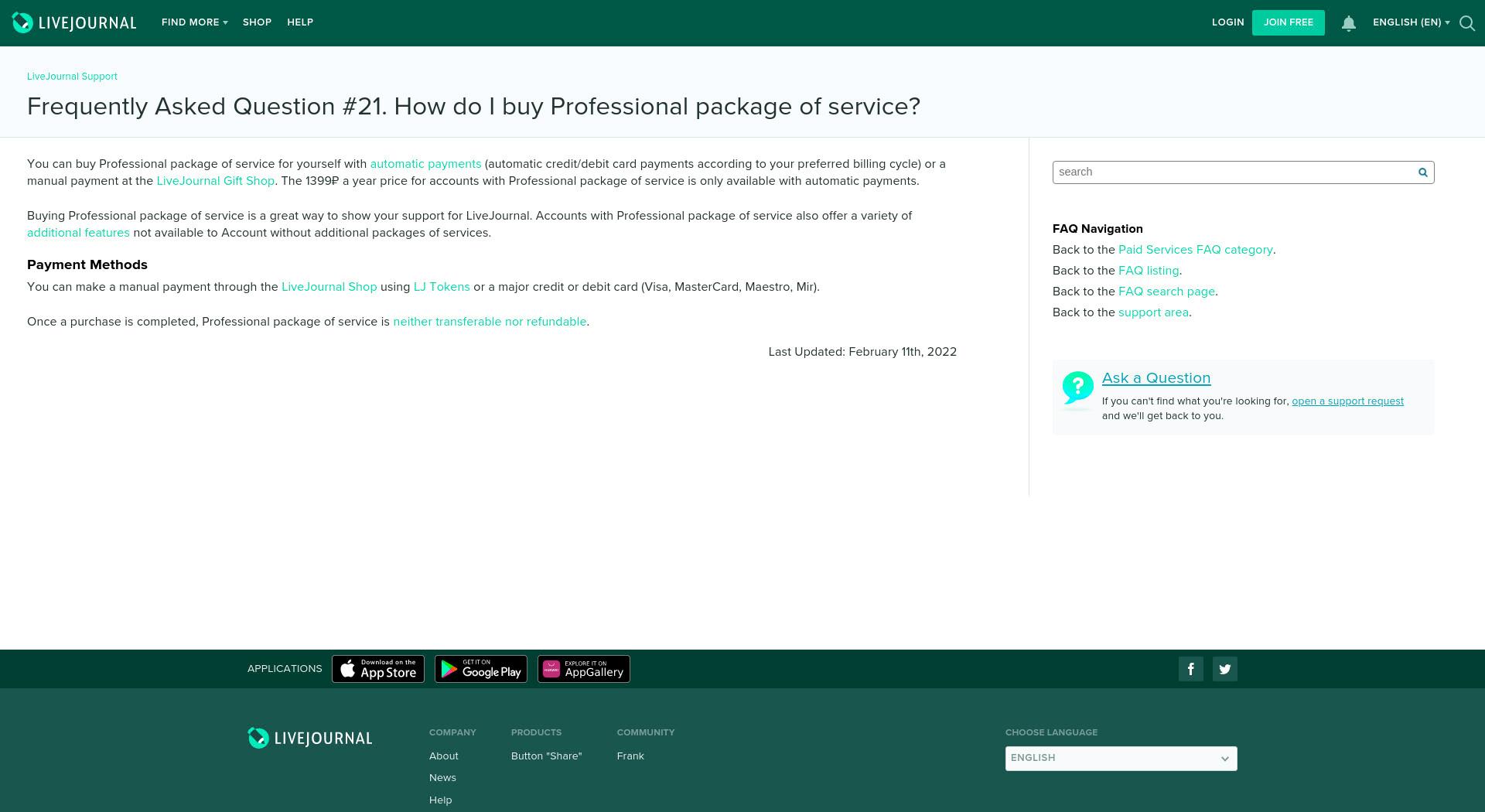Open the LiveJournal Gift Shop link
1485x812 pixels.
tap(215, 181)
